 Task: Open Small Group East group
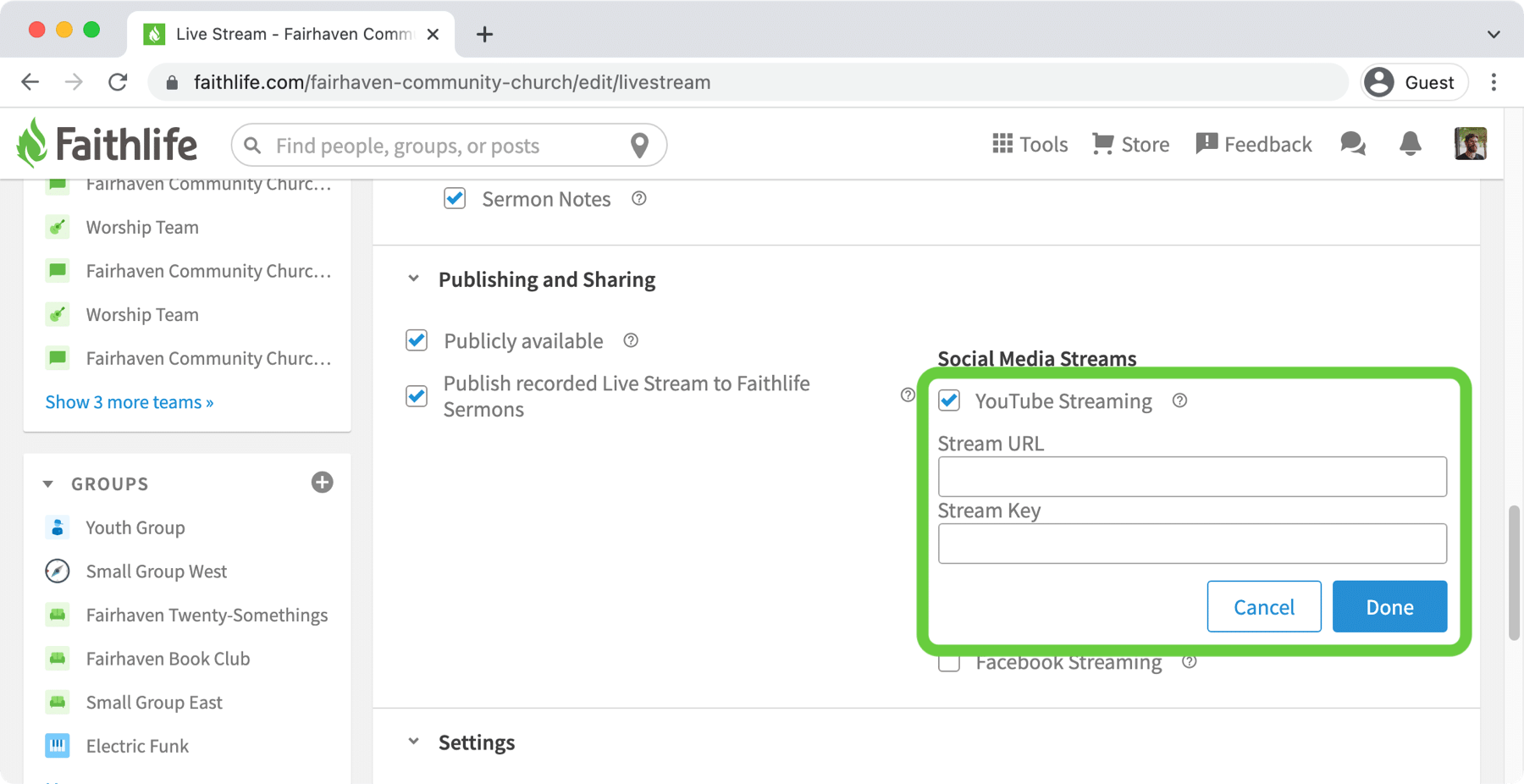point(154,703)
